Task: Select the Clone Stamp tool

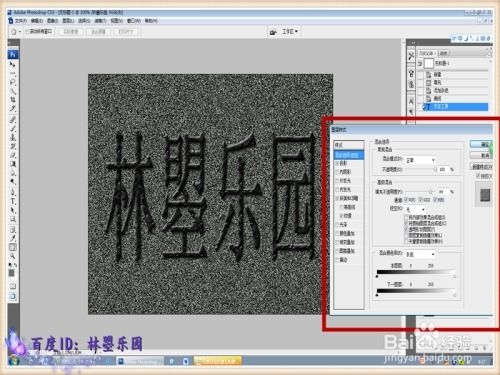Action: 13,137
